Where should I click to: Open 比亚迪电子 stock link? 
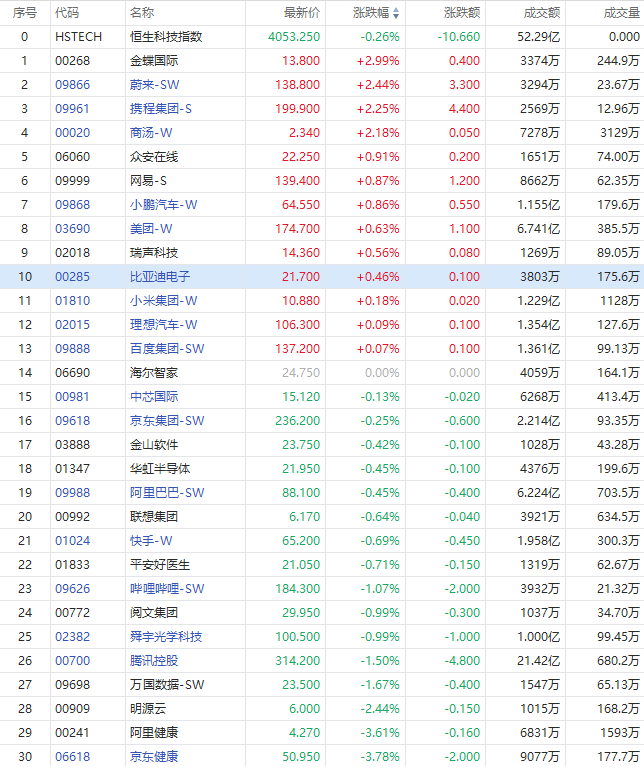coord(160,277)
